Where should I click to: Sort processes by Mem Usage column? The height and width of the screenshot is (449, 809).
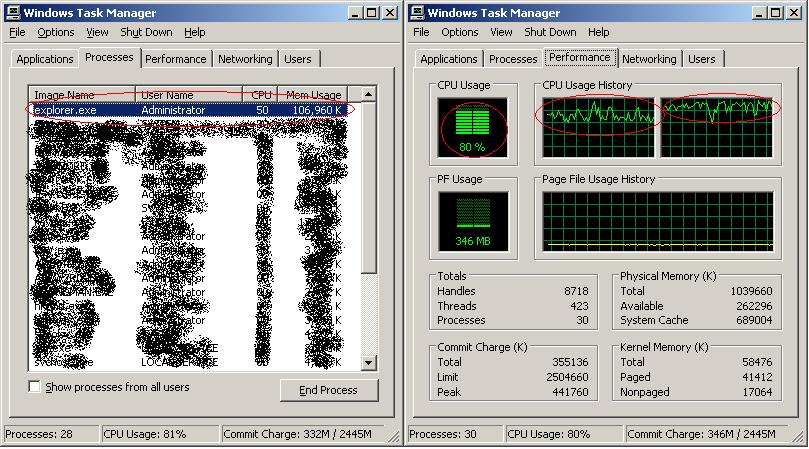click(313, 95)
